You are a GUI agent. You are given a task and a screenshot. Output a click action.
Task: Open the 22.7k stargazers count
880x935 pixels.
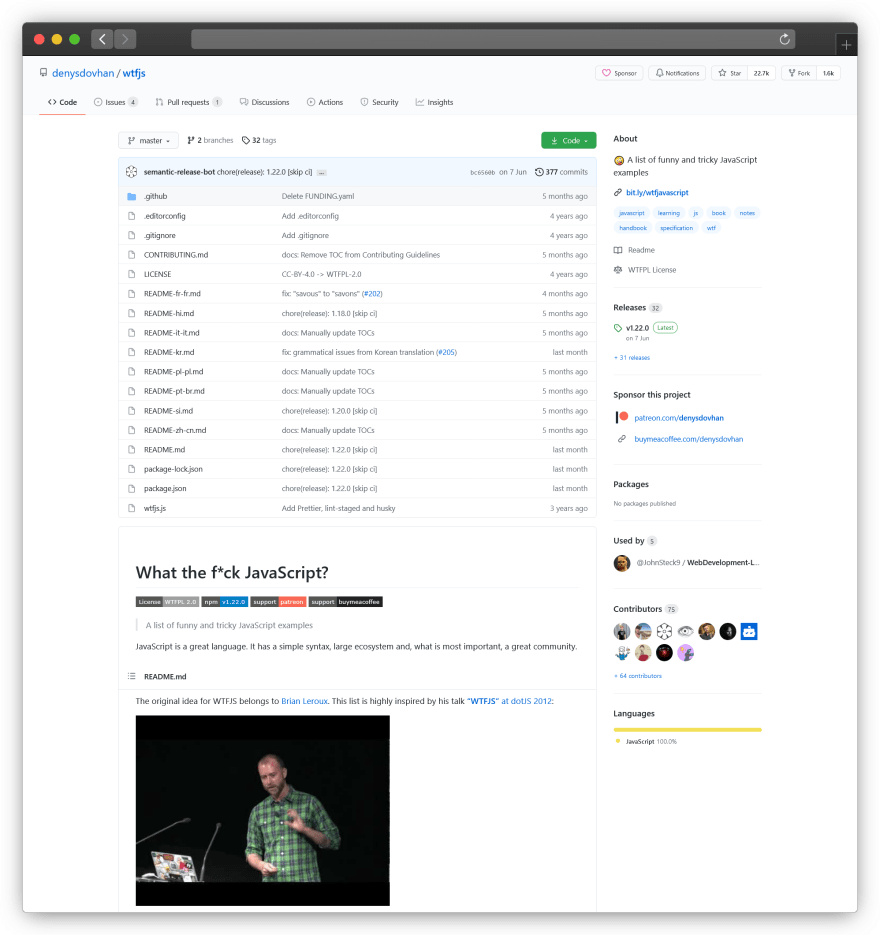coord(761,73)
